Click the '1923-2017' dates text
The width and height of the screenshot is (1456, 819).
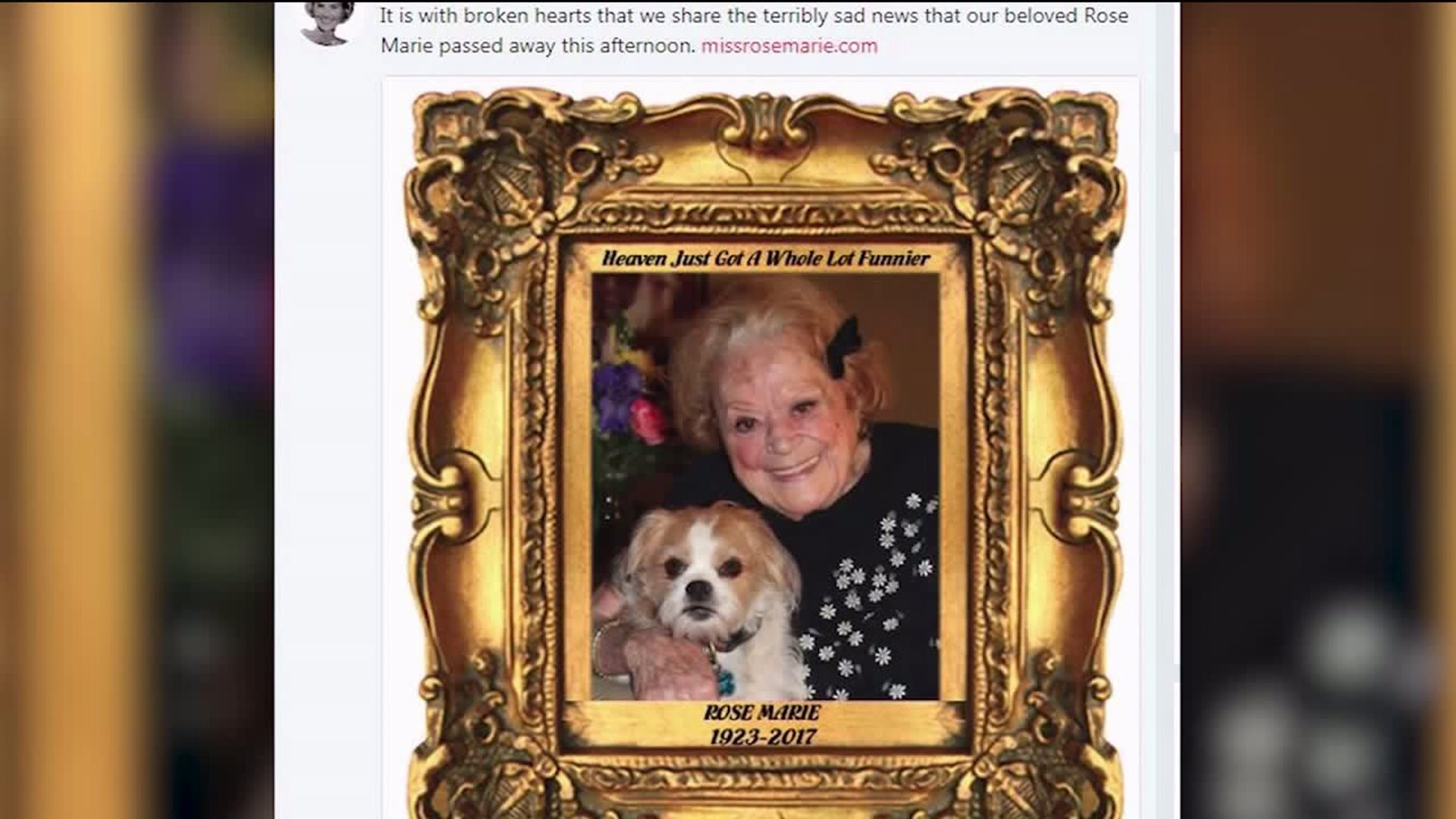click(x=762, y=736)
